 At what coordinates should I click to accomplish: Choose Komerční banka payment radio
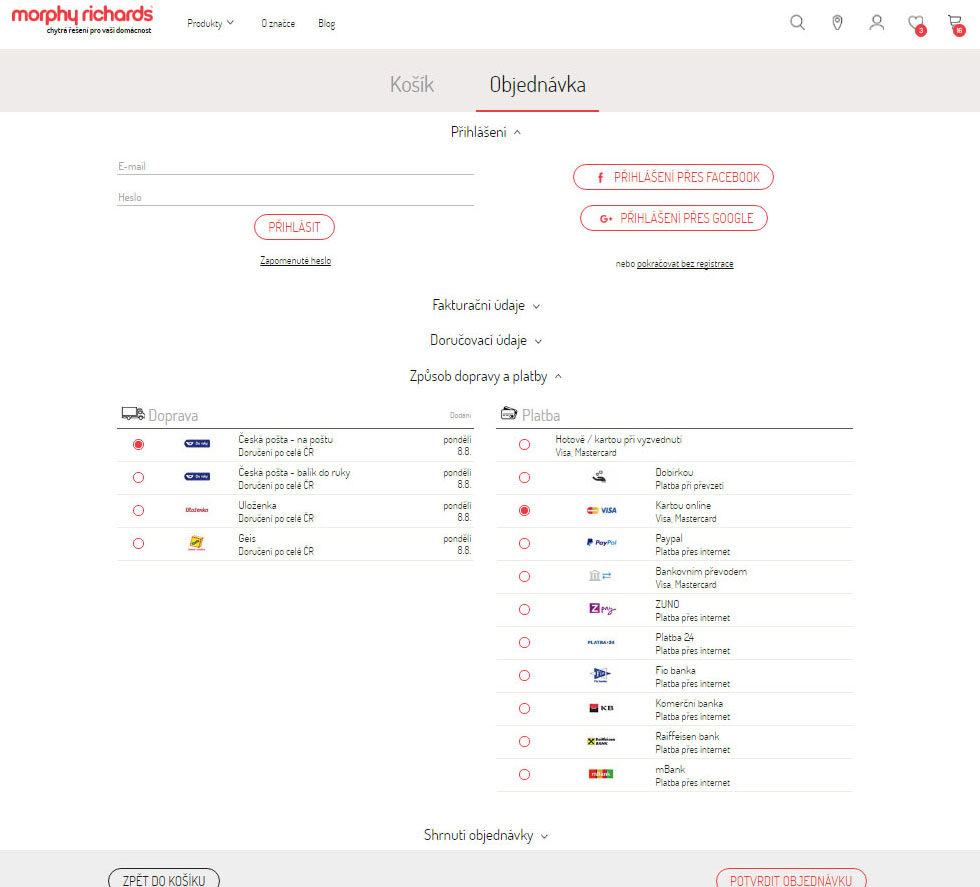[524, 709]
